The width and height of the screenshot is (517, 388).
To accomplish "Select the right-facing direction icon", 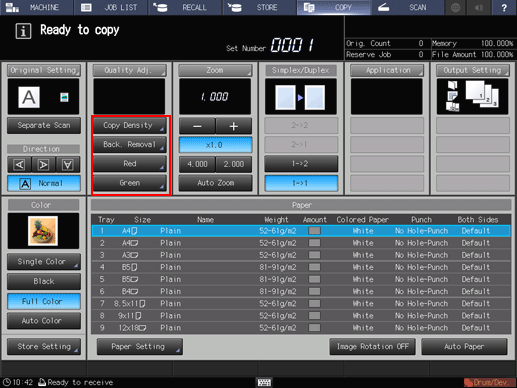I will pos(43,165).
